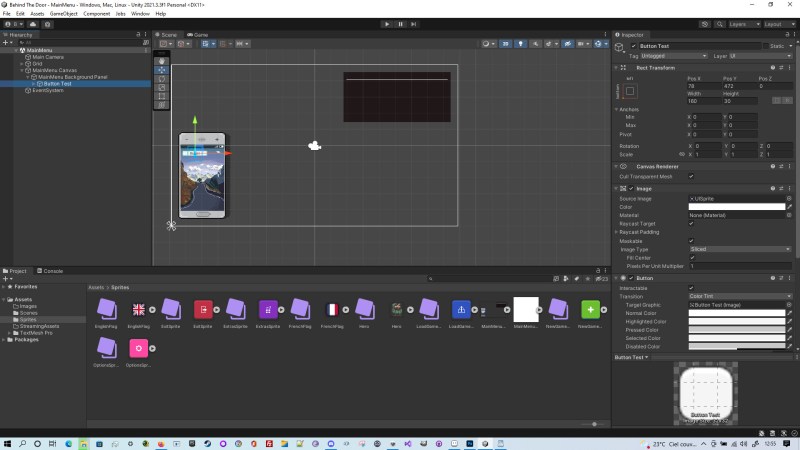The width and height of the screenshot is (800, 450).
Task: Click the Step frame button
Action: 414,24
